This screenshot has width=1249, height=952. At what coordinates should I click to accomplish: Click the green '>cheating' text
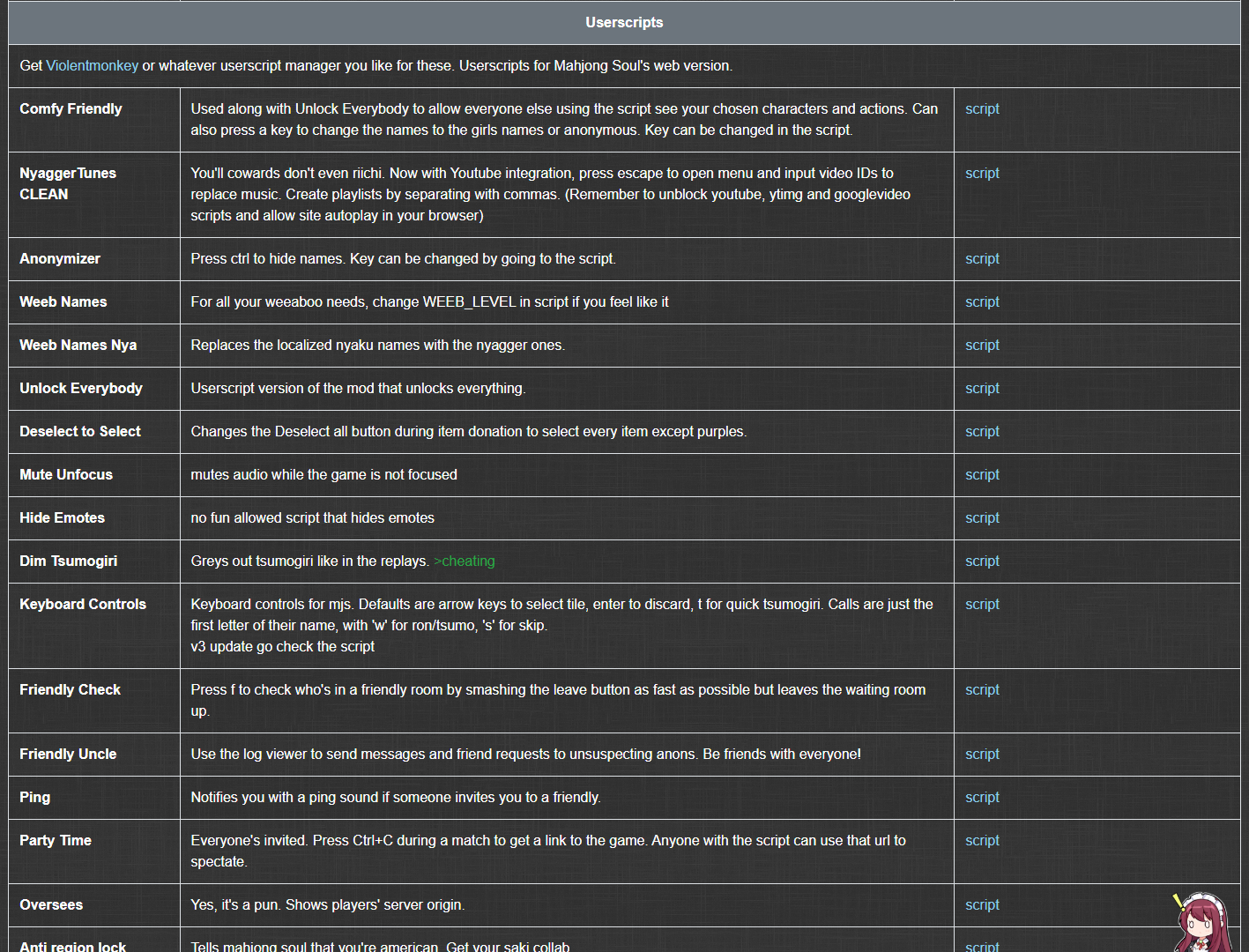pos(465,561)
